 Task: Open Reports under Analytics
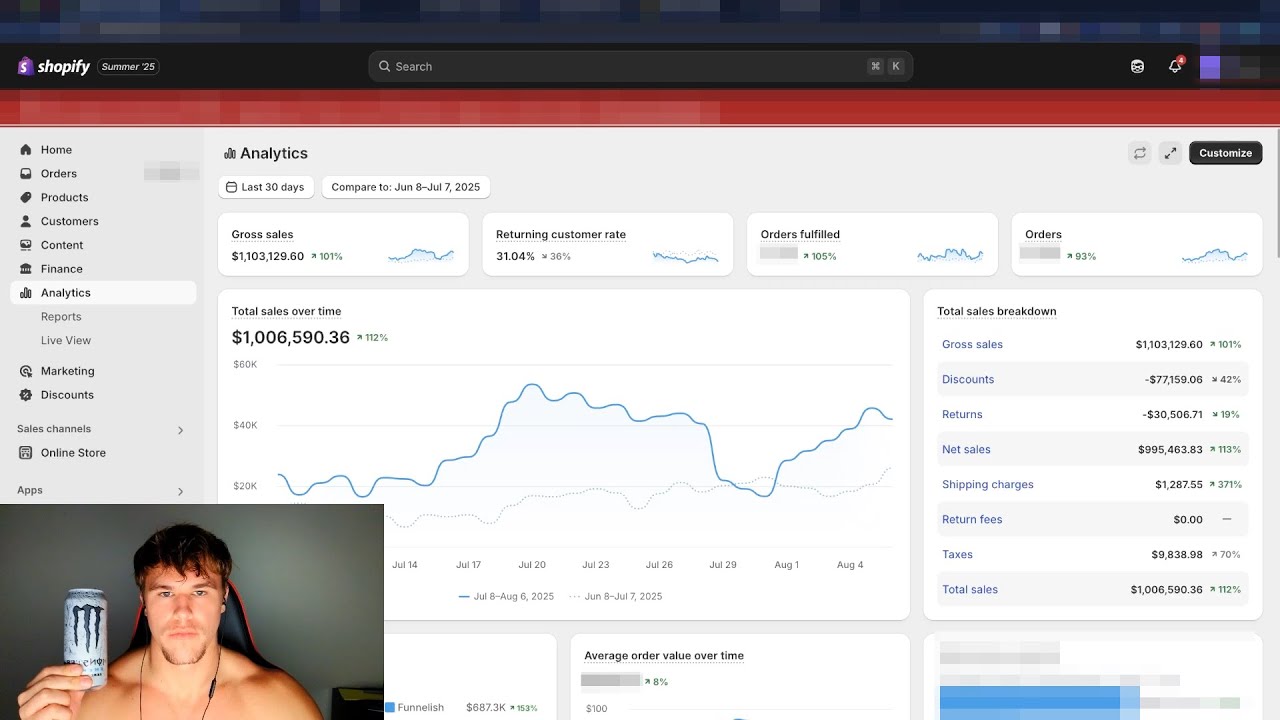coord(61,317)
